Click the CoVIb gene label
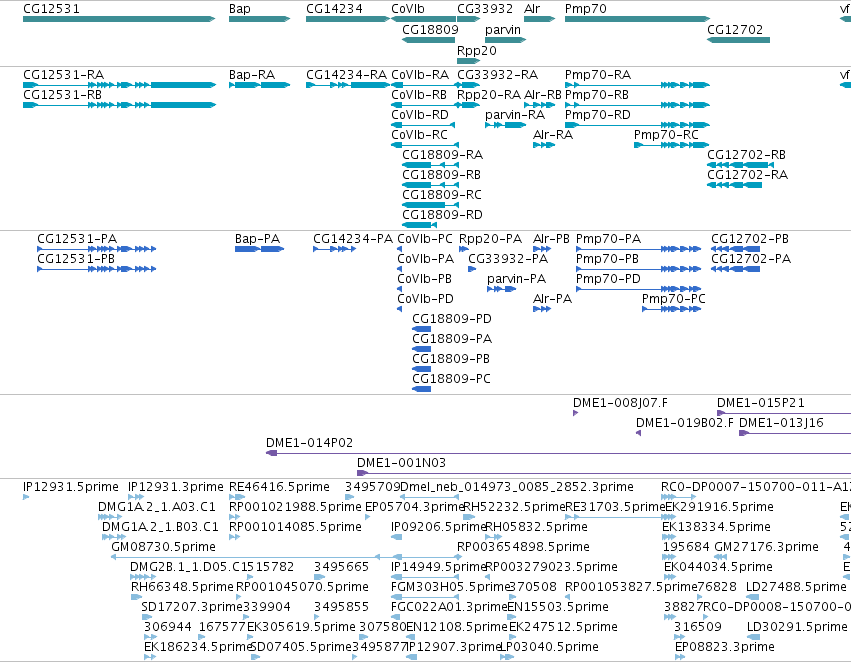851x662 pixels. (408, 9)
